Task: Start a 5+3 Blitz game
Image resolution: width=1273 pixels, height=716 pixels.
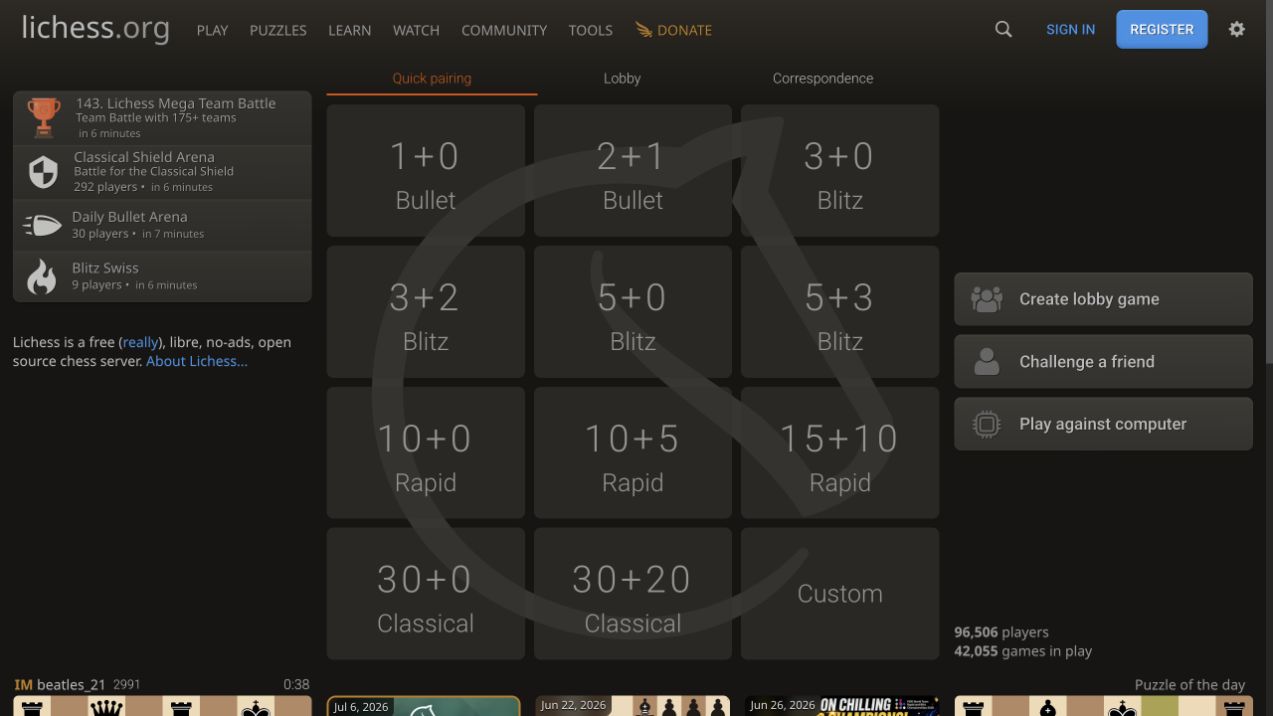Action: 839,312
